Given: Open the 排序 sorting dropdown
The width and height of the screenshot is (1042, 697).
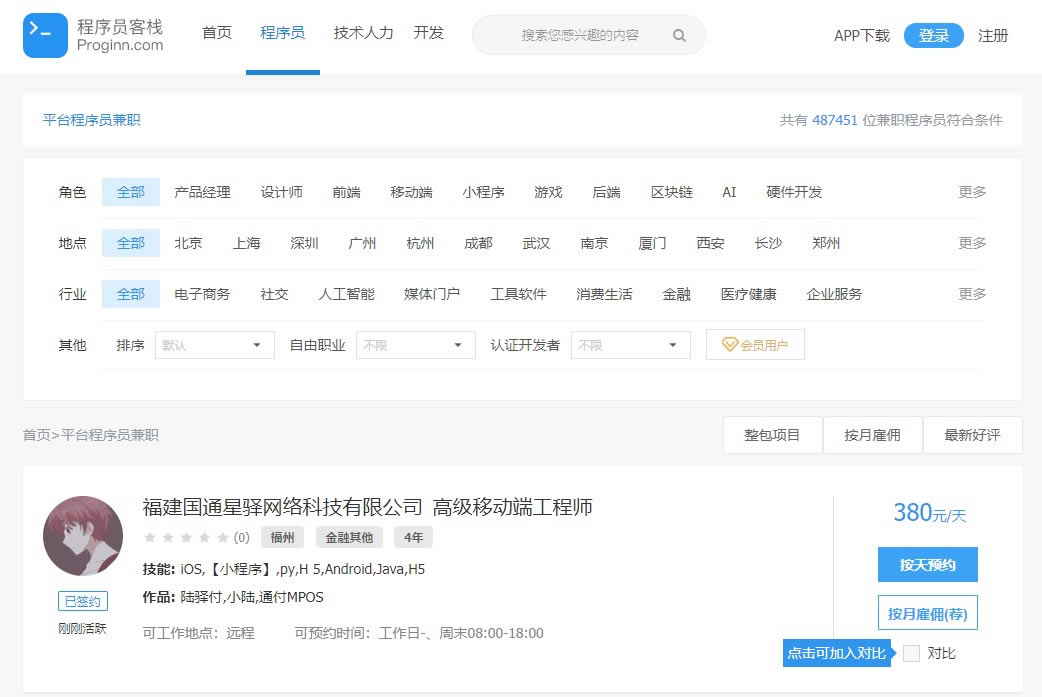Looking at the screenshot, I should click(214, 344).
